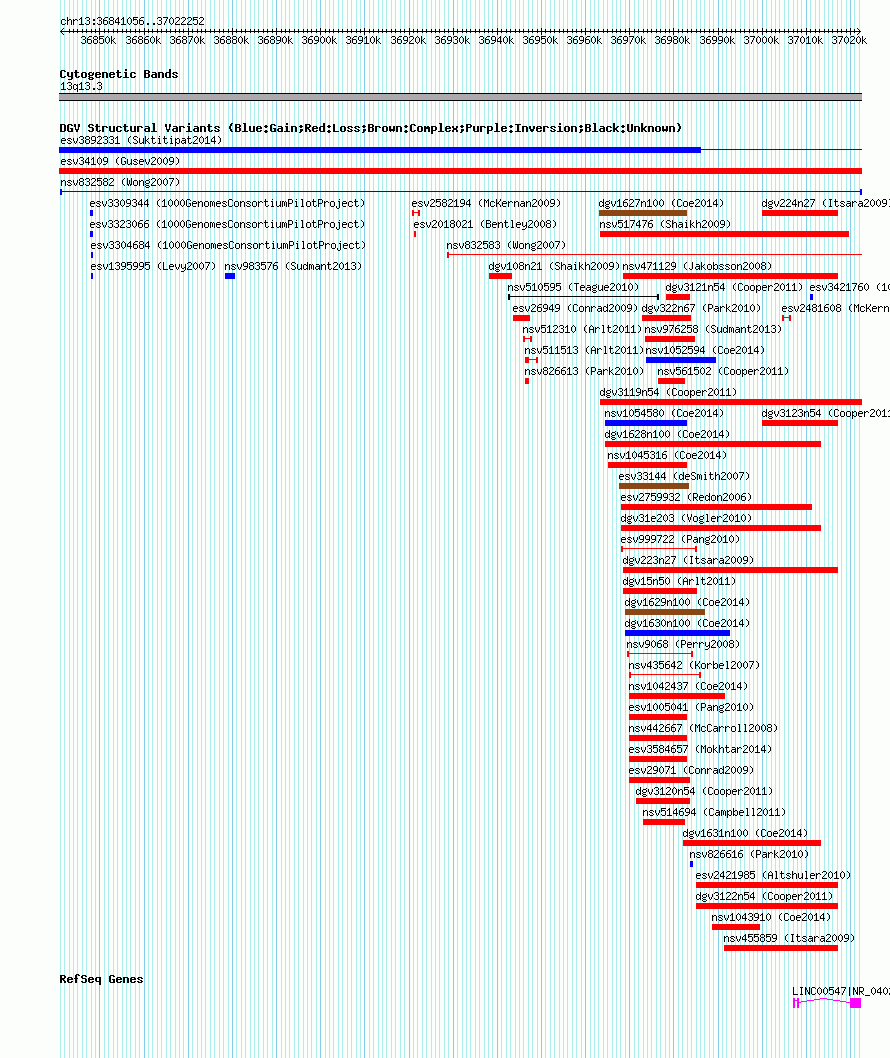Click dgv224n27 (Itsara2009) label
The image size is (890, 1058).
coord(825,203)
